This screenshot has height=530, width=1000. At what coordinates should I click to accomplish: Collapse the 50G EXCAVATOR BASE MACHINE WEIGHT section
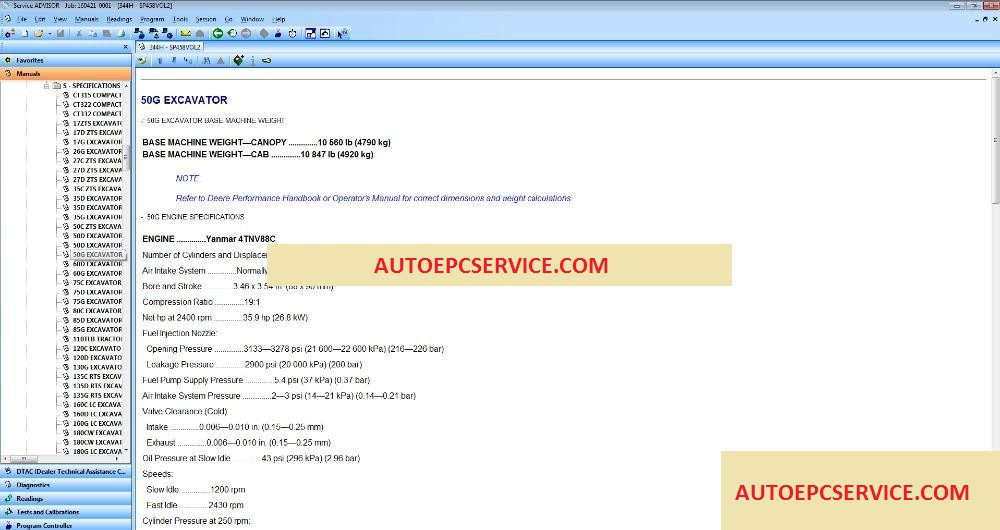pos(142,120)
